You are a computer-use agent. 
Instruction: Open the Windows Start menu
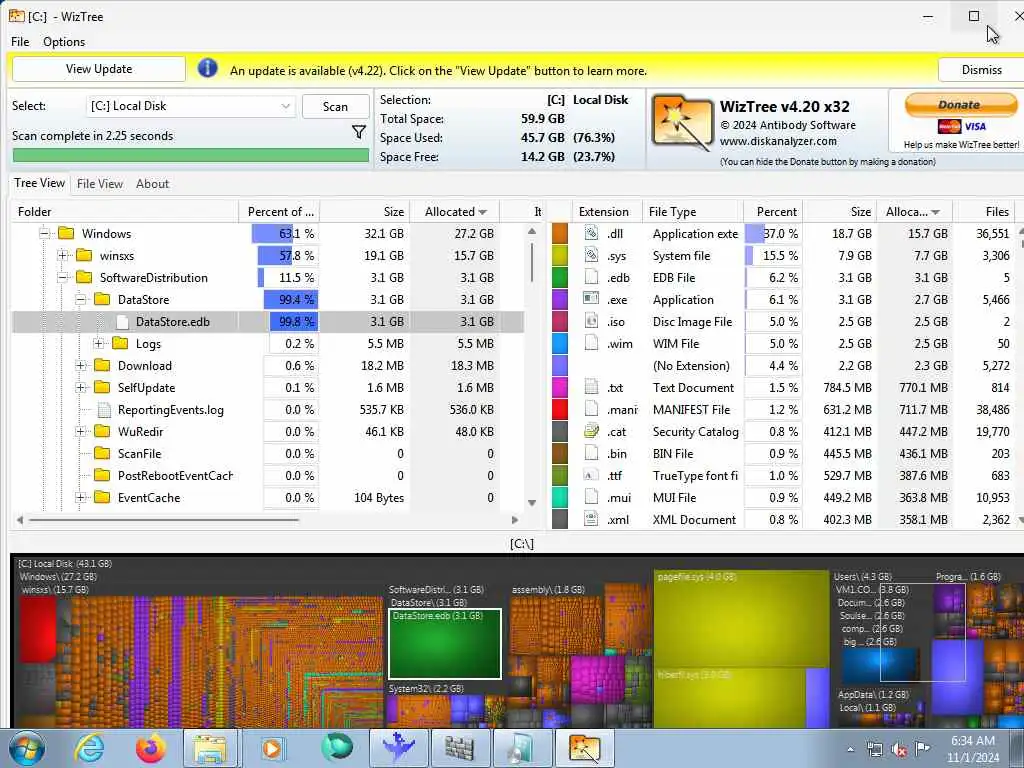click(x=26, y=748)
